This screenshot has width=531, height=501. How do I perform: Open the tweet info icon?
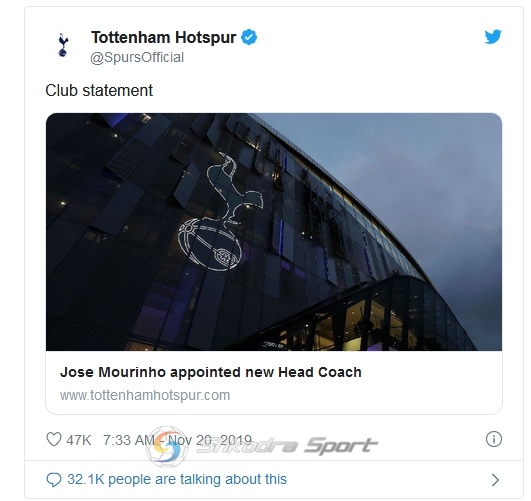point(494,439)
